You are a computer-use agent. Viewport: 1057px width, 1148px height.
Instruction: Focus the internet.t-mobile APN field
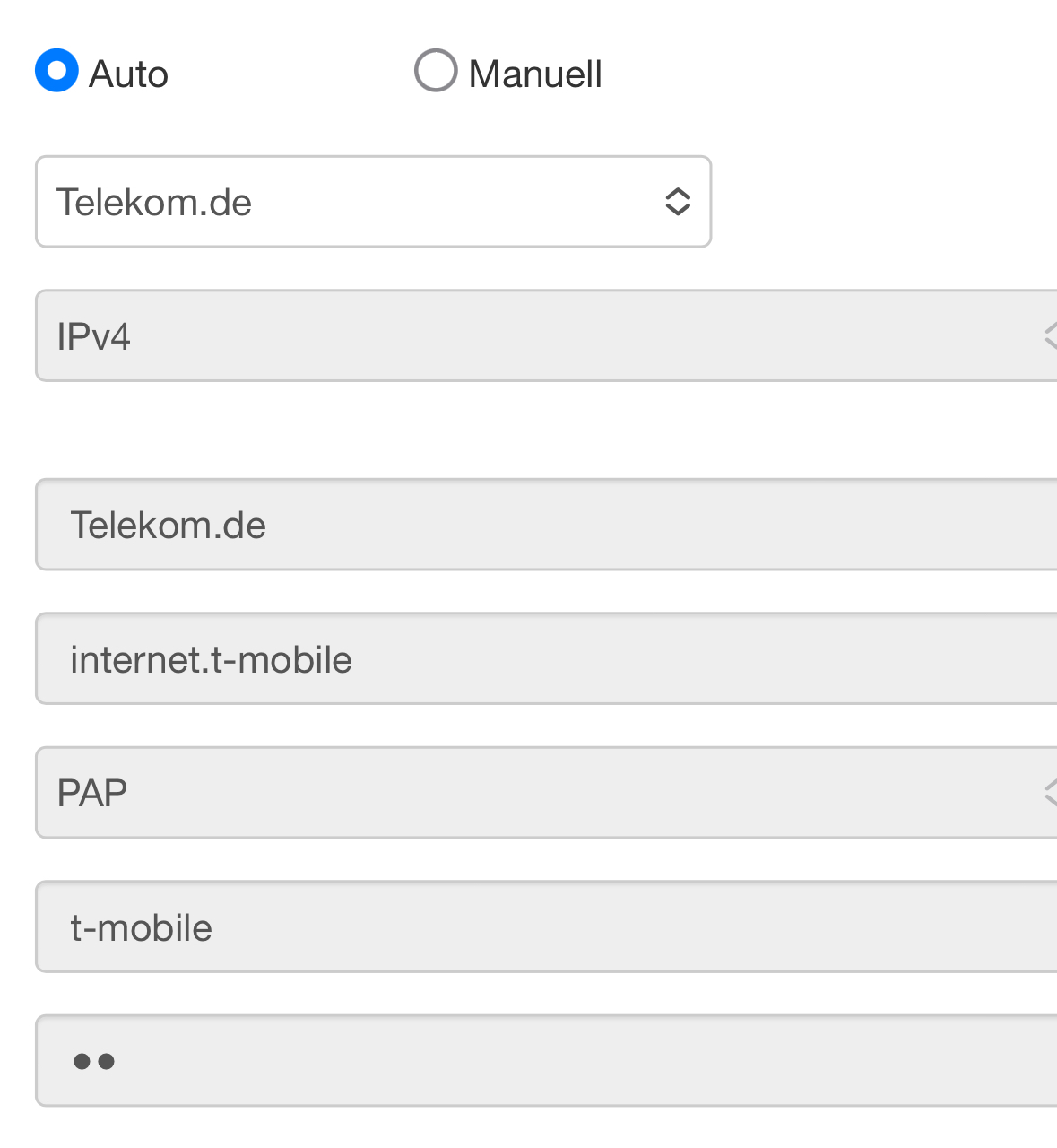pos(546,659)
